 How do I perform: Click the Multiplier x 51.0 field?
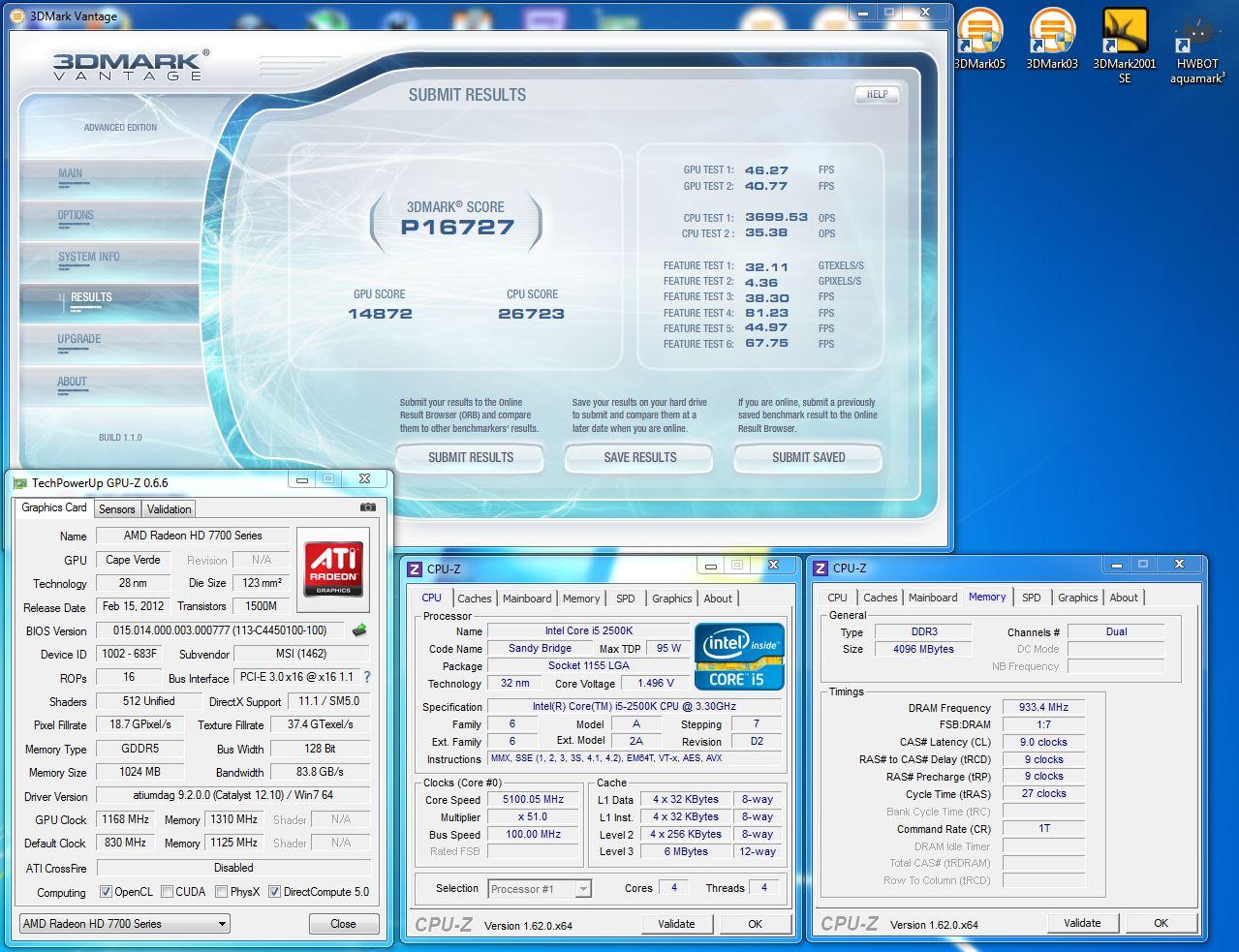click(534, 816)
